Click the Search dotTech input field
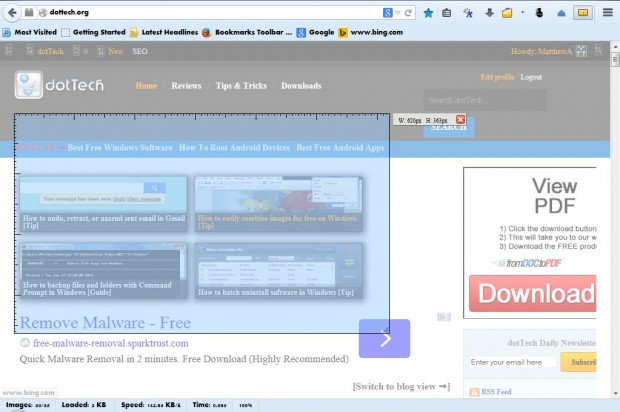 pyautogui.click(x=485, y=100)
